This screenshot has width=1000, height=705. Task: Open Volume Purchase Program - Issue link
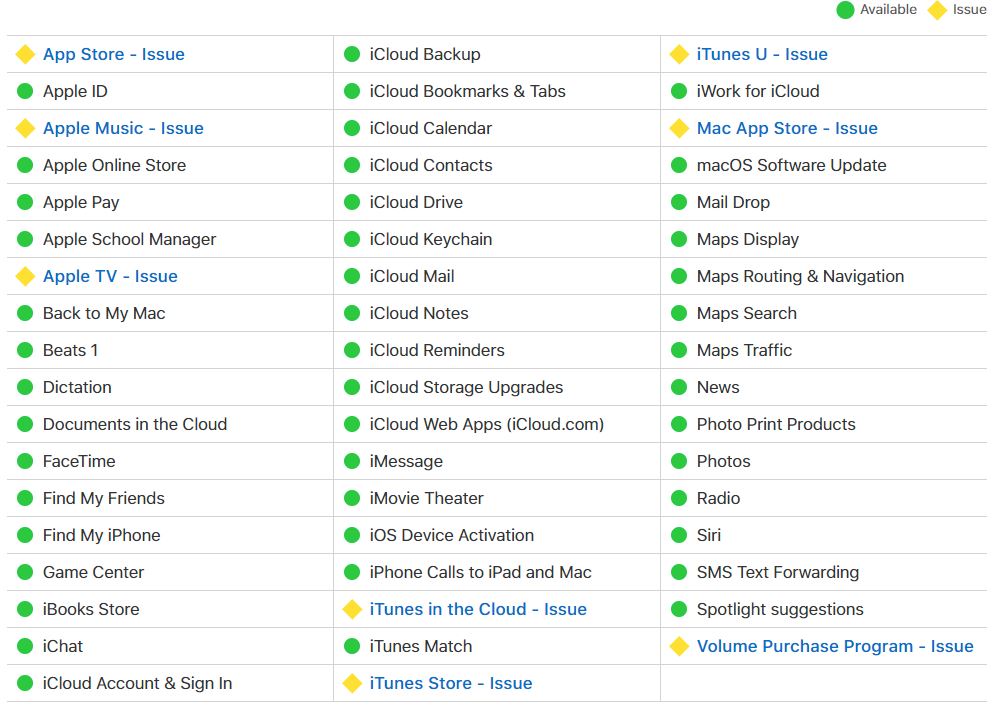[x=835, y=646]
